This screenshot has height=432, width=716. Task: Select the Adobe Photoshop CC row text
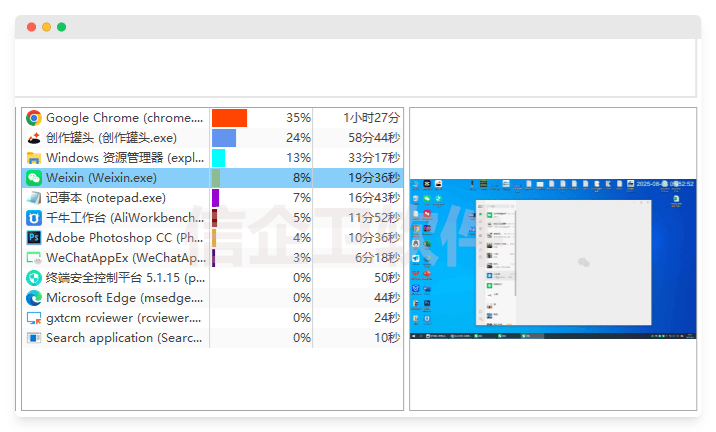coord(124,238)
